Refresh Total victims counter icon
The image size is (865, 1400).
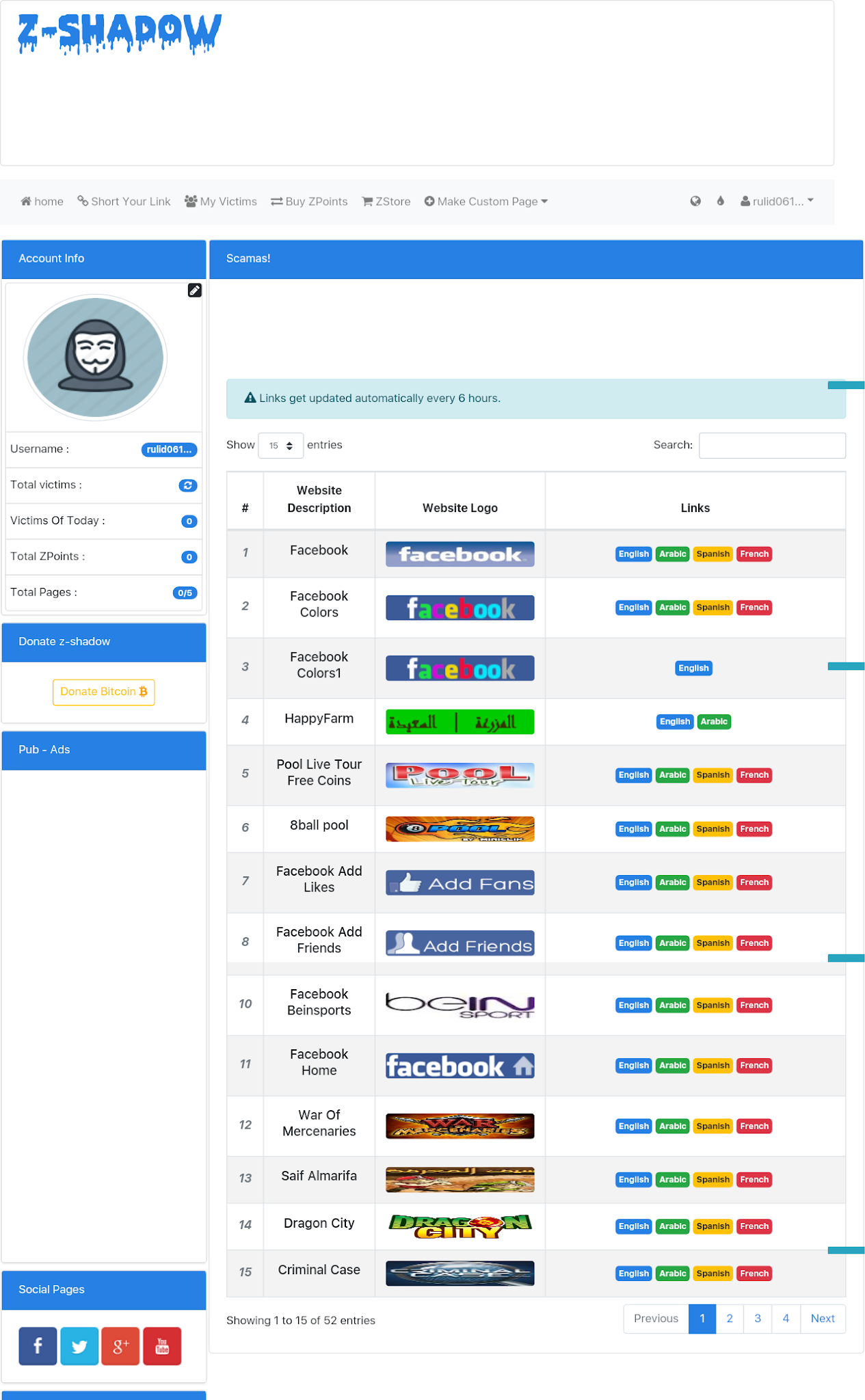(x=188, y=485)
